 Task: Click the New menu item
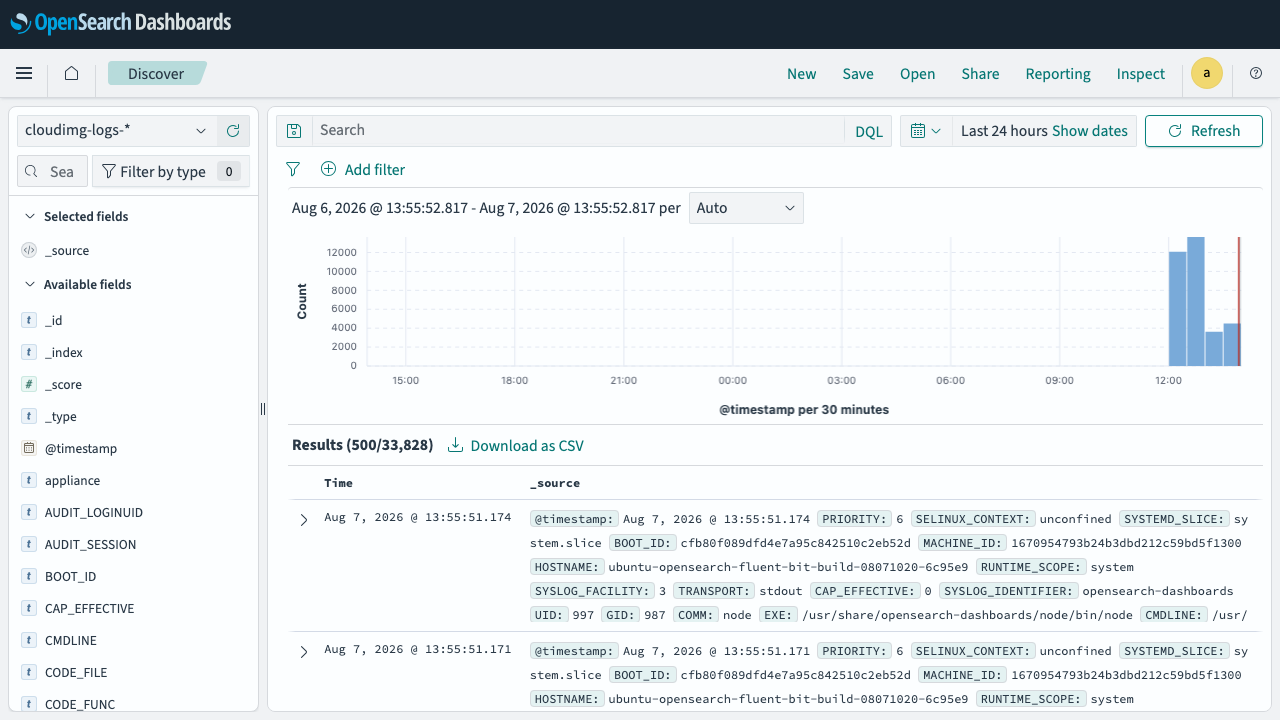tap(802, 74)
